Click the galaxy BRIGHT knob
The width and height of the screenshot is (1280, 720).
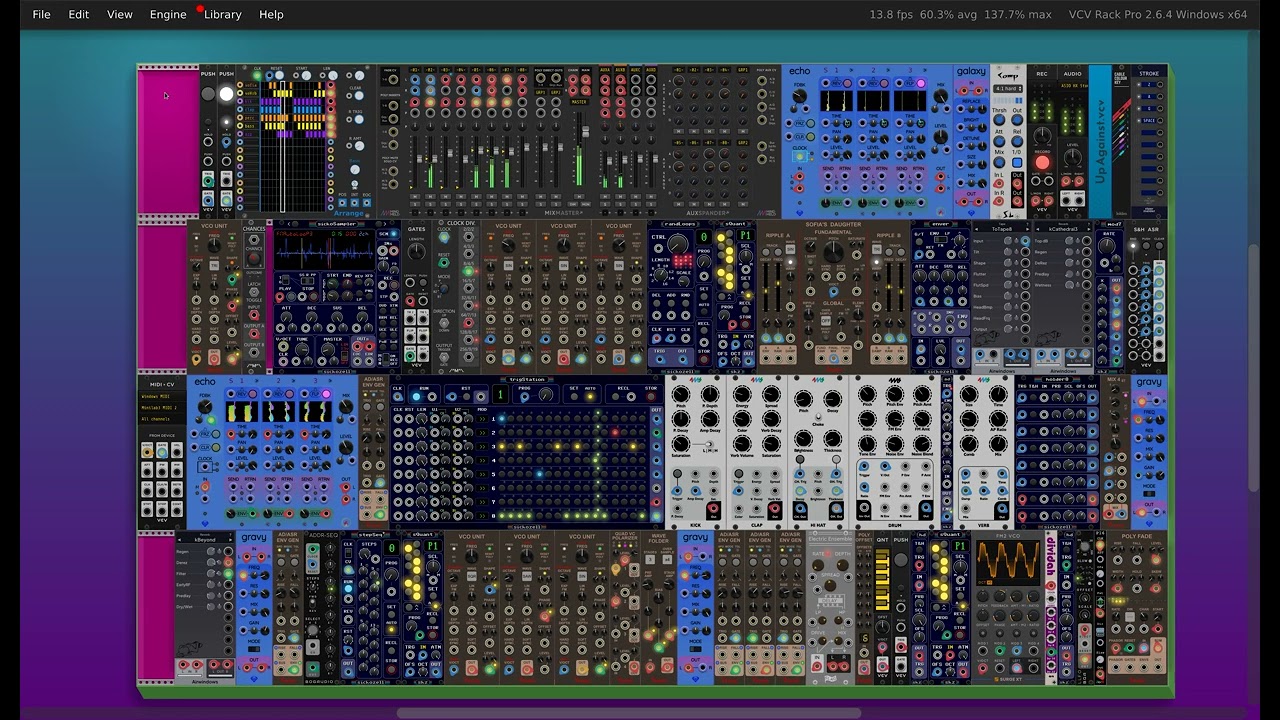pos(982,127)
